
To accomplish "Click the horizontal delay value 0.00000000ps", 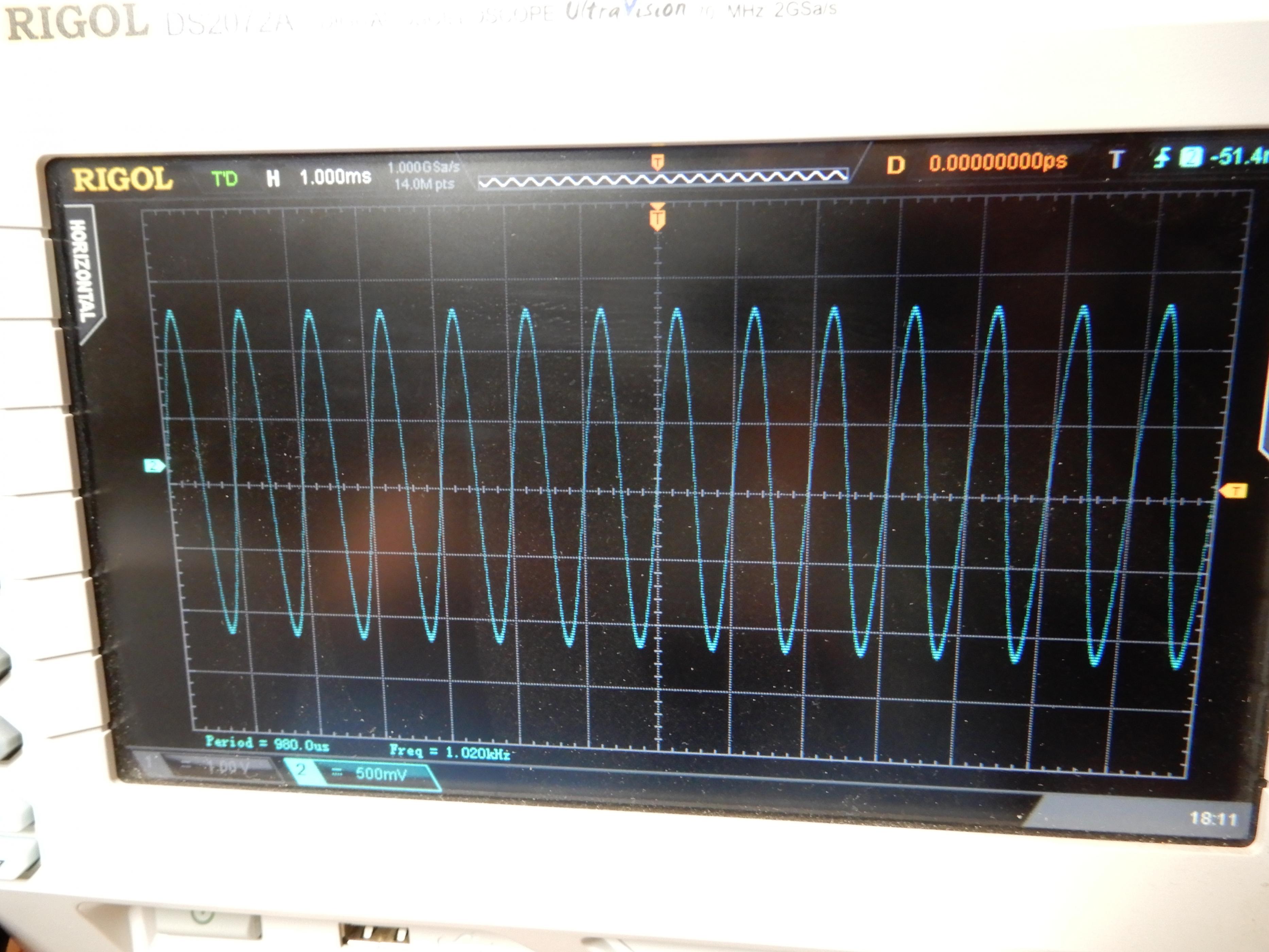I will pyautogui.click(x=998, y=162).
